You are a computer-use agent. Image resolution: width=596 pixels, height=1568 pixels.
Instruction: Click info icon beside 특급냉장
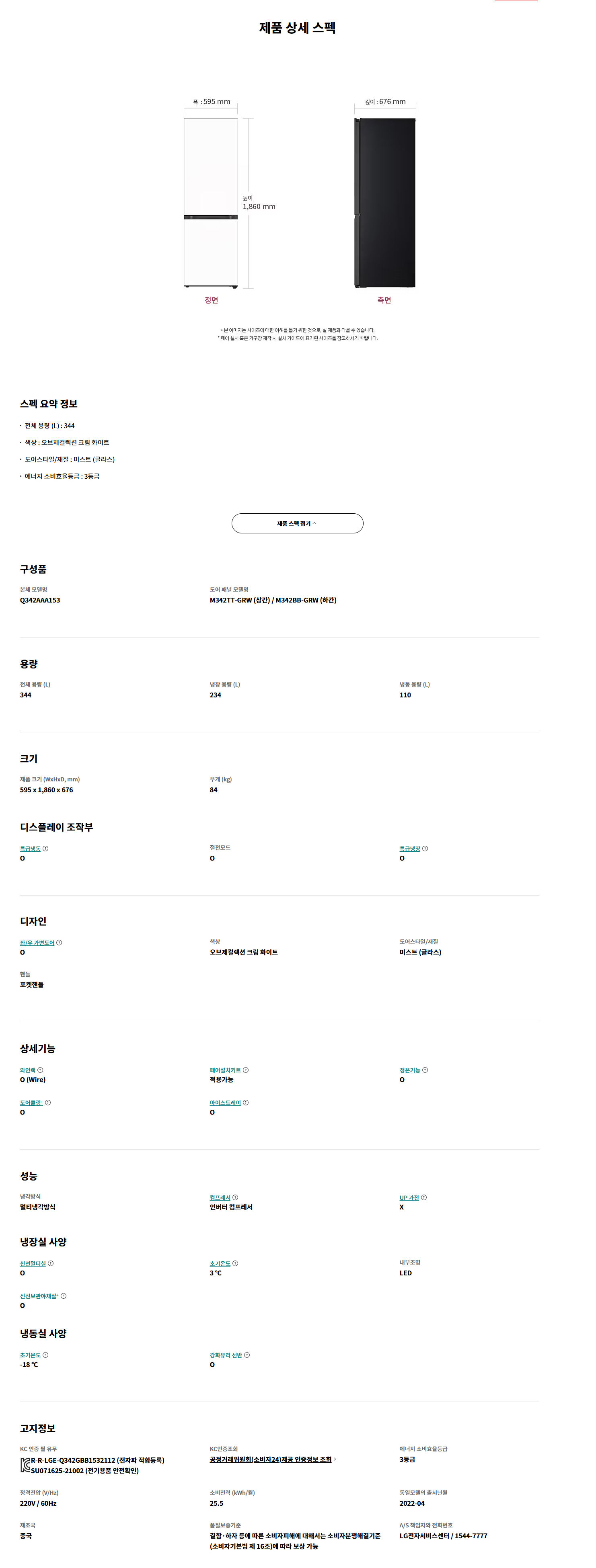425,849
